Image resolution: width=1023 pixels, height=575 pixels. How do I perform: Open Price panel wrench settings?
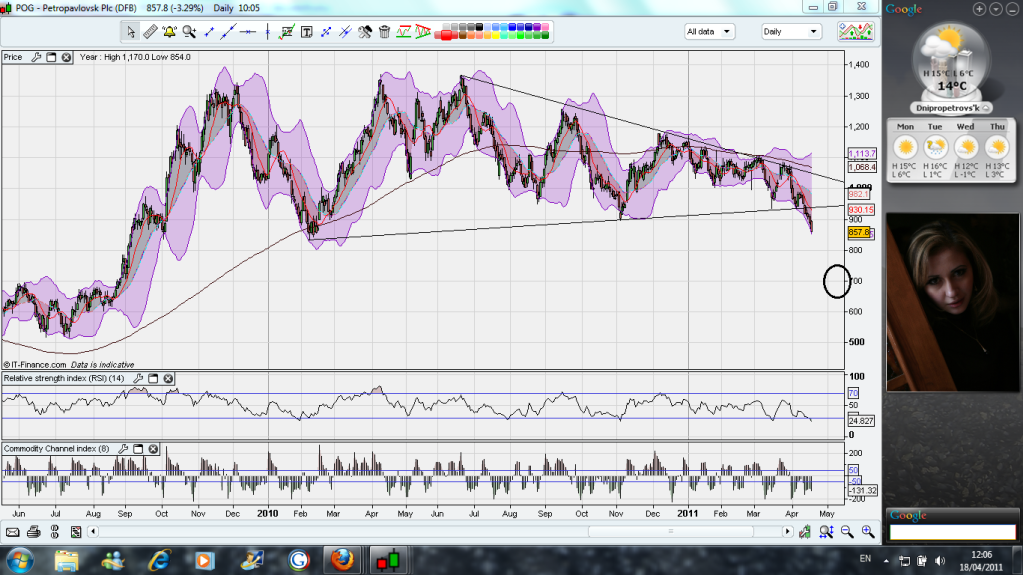pyautogui.click(x=36, y=57)
